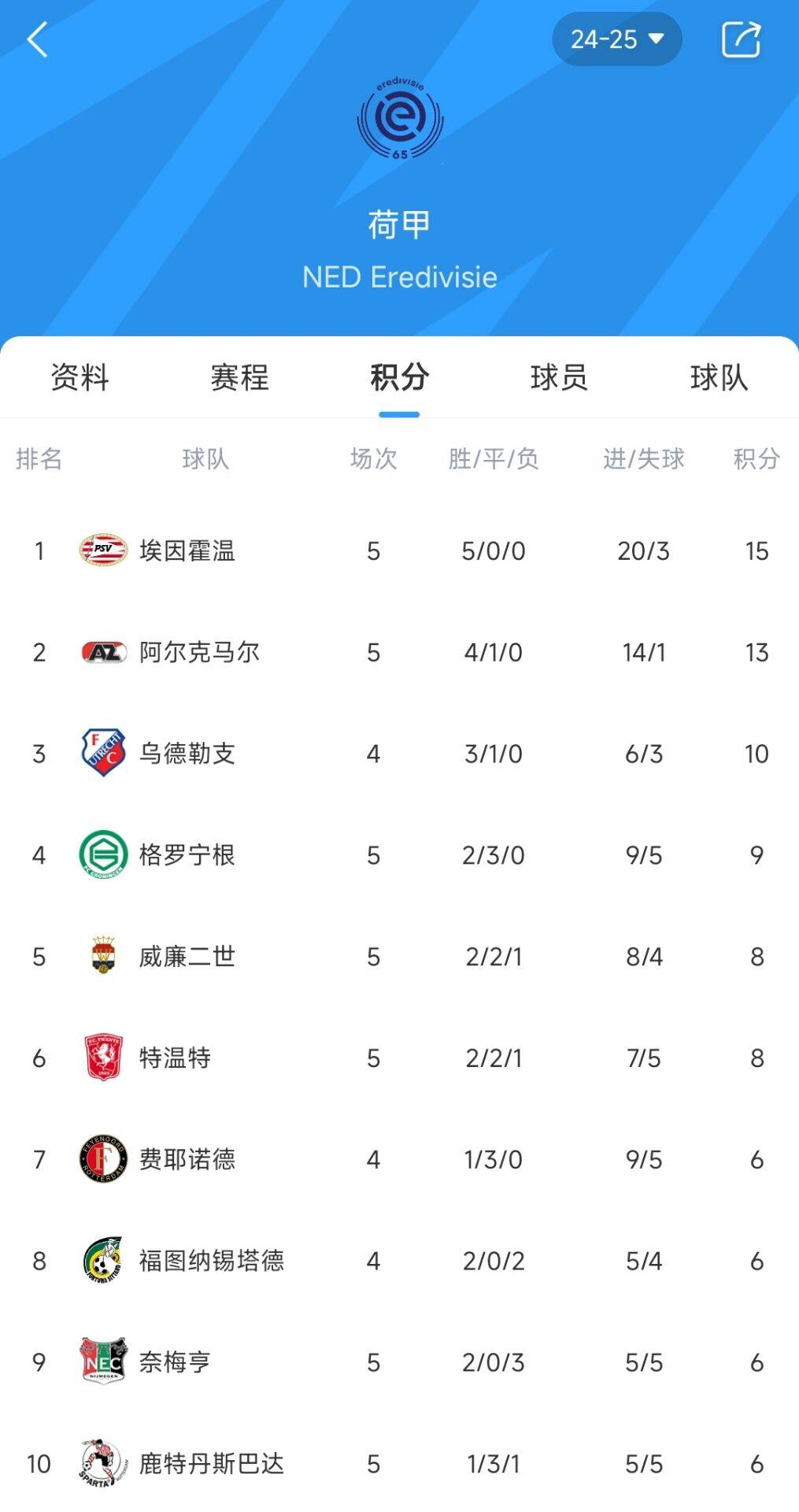Switch to the 赛程 tab
Viewport: 799px width, 1512px height.
click(x=239, y=377)
